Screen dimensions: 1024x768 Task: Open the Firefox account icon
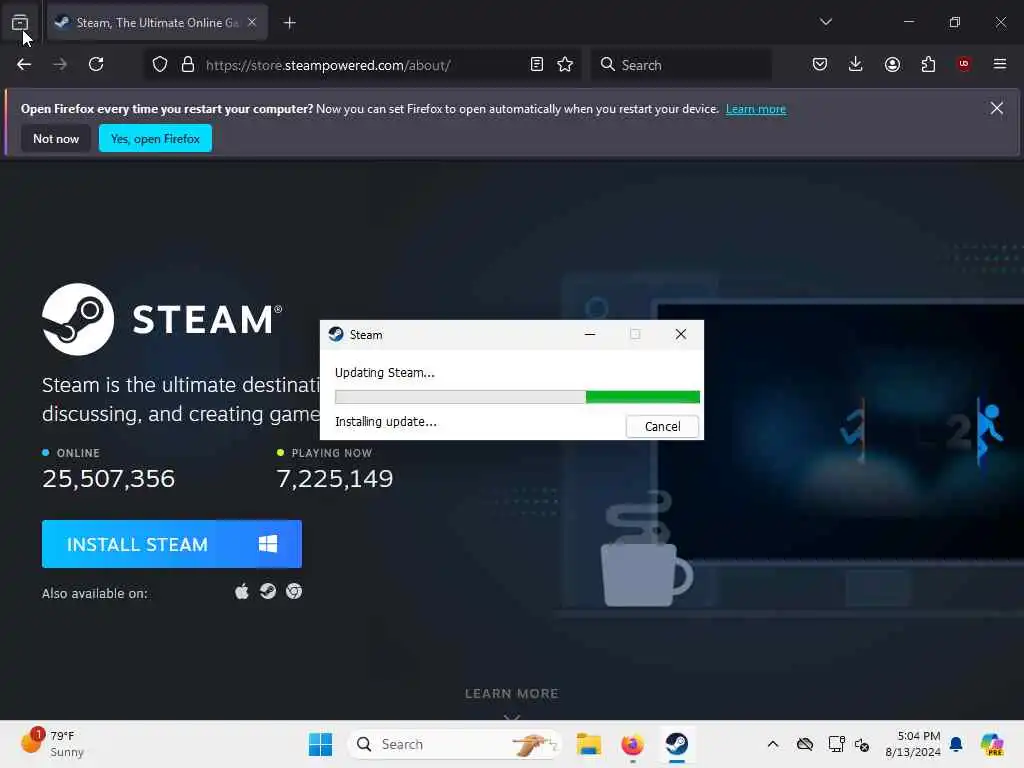(x=892, y=65)
